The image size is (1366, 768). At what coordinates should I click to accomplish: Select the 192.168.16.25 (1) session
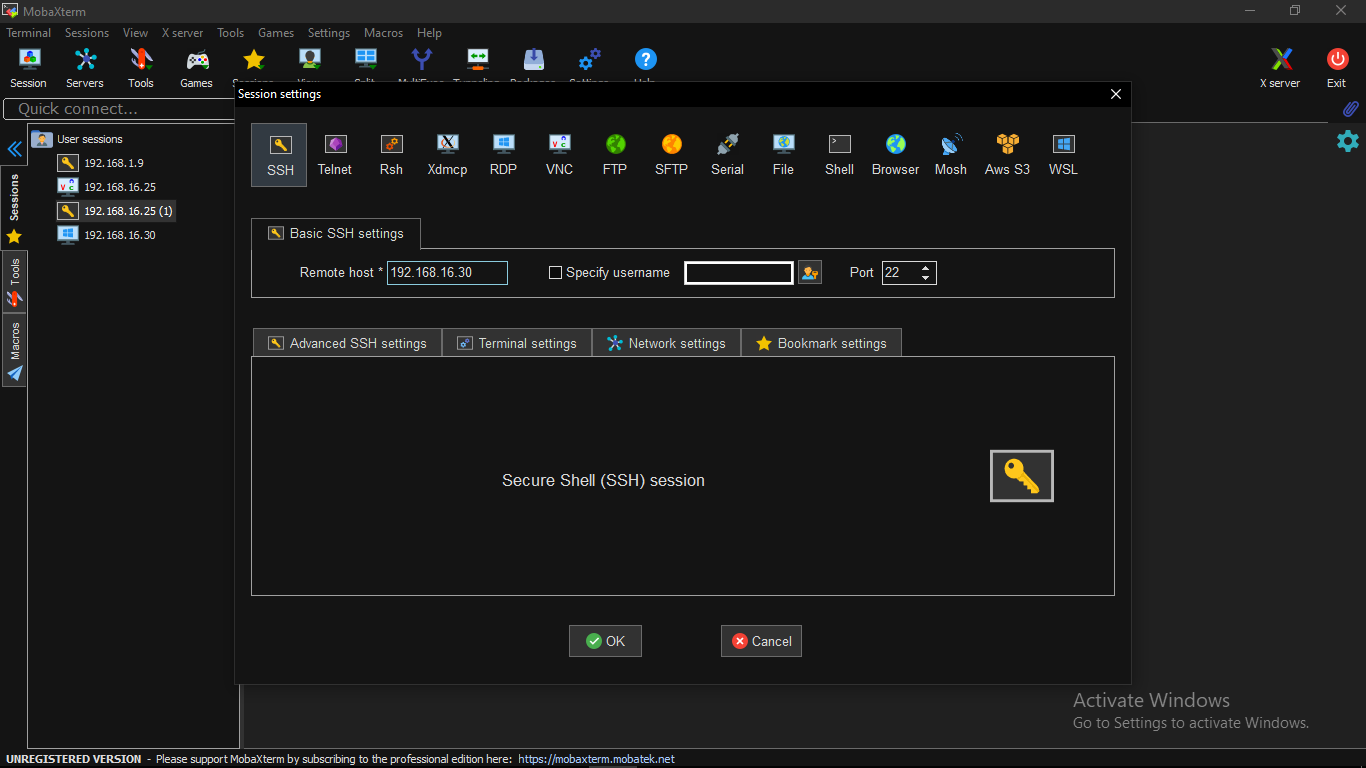click(116, 211)
